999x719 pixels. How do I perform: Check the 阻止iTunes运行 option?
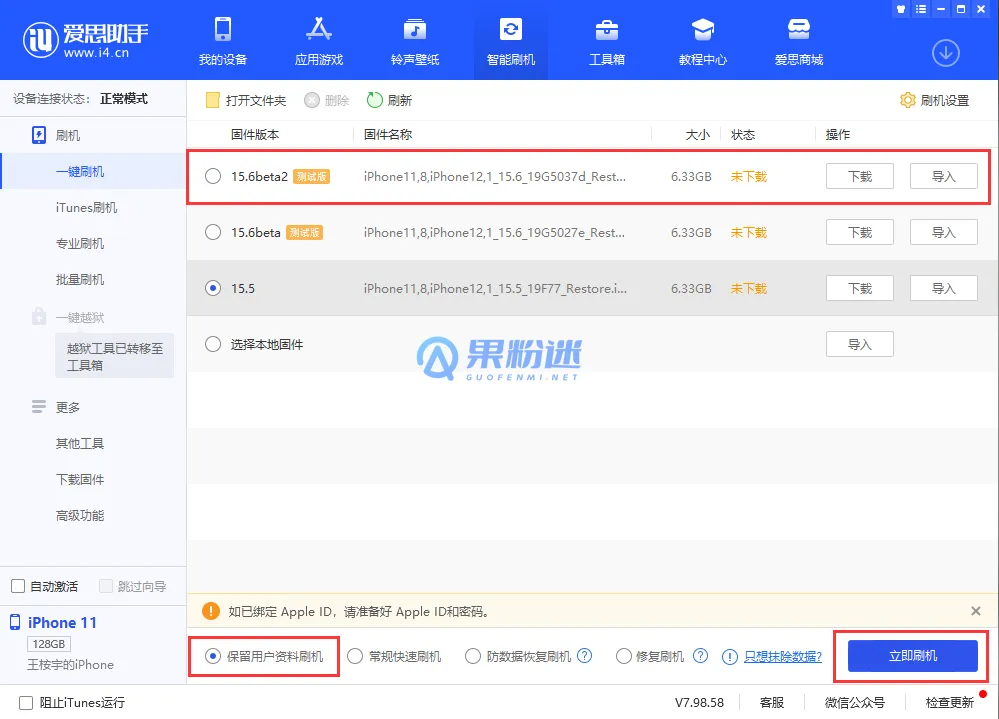click(26, 702)
